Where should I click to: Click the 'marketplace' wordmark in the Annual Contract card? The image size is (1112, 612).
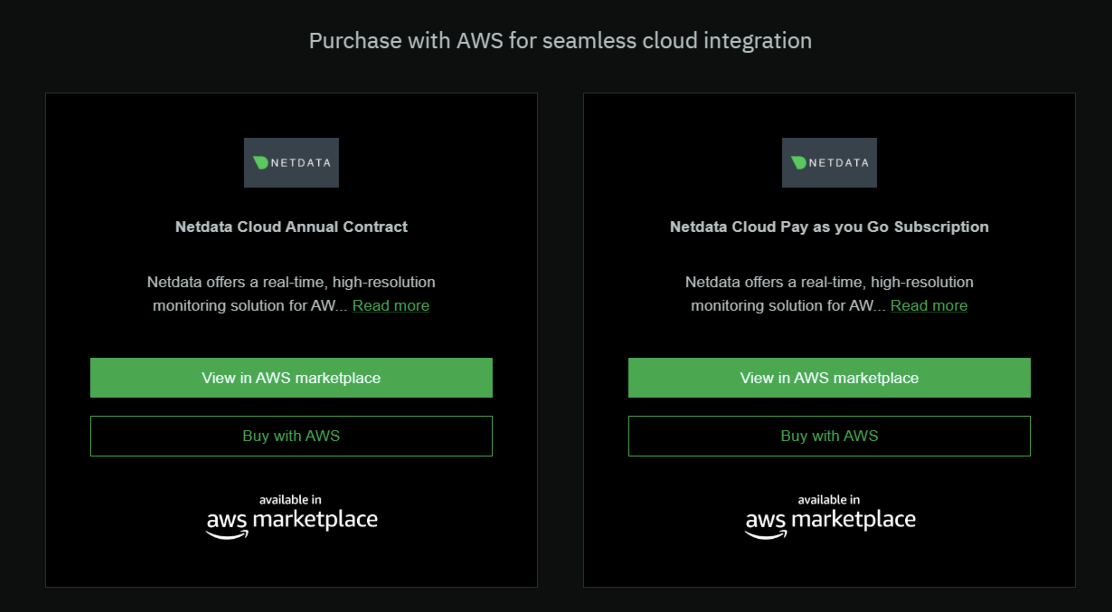pyautogui.click(x=315, y=520)
